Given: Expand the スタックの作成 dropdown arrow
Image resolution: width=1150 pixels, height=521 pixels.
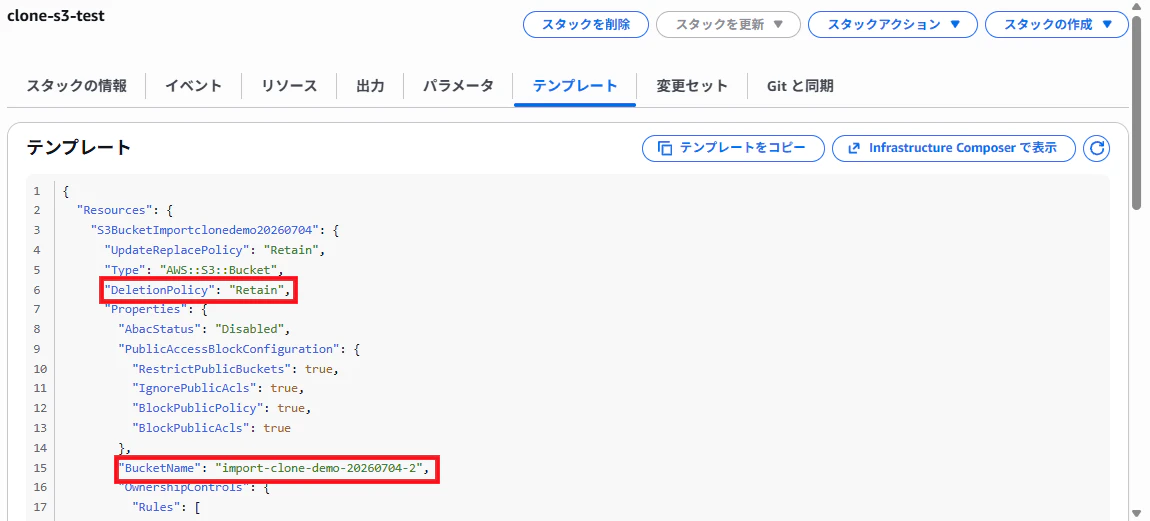Looking at the screenshot, I should 1107,24.
